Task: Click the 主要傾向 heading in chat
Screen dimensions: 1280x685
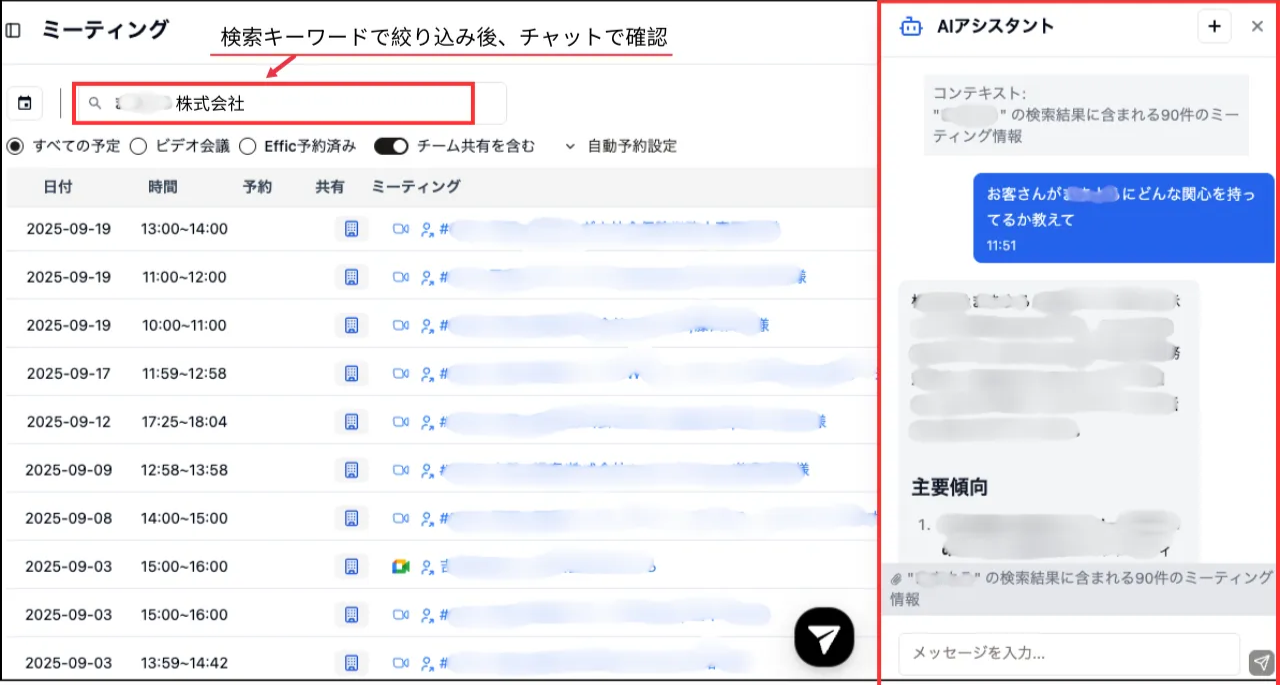Action: click(x=950, y=488)
